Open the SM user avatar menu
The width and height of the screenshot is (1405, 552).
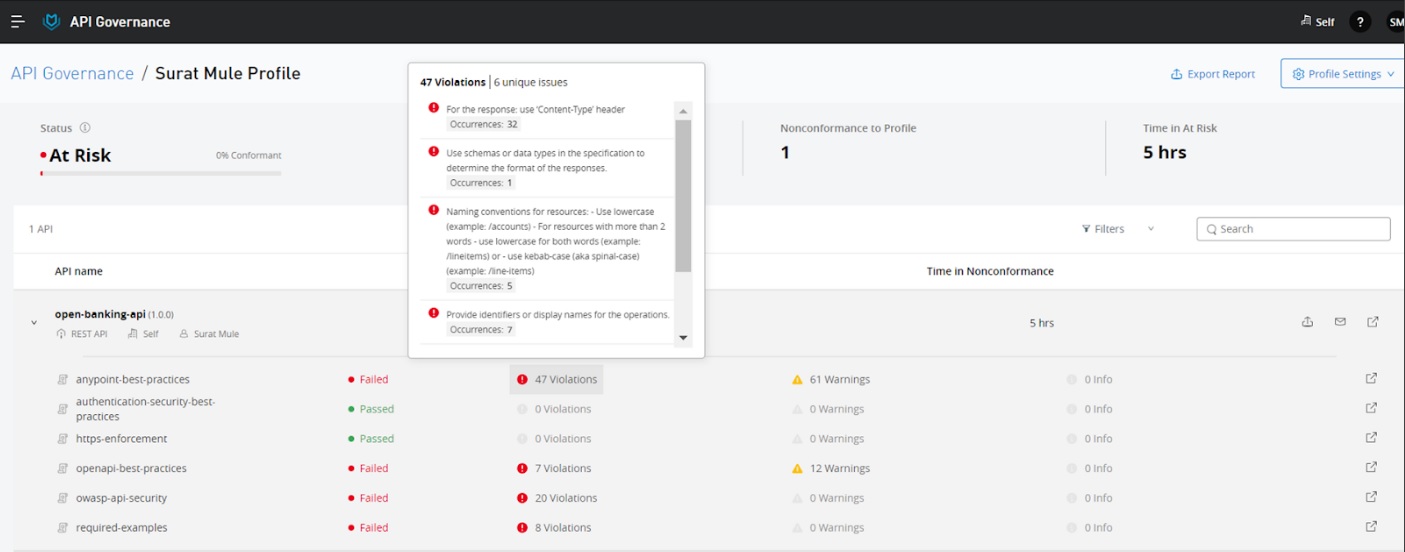point(1395,22)
